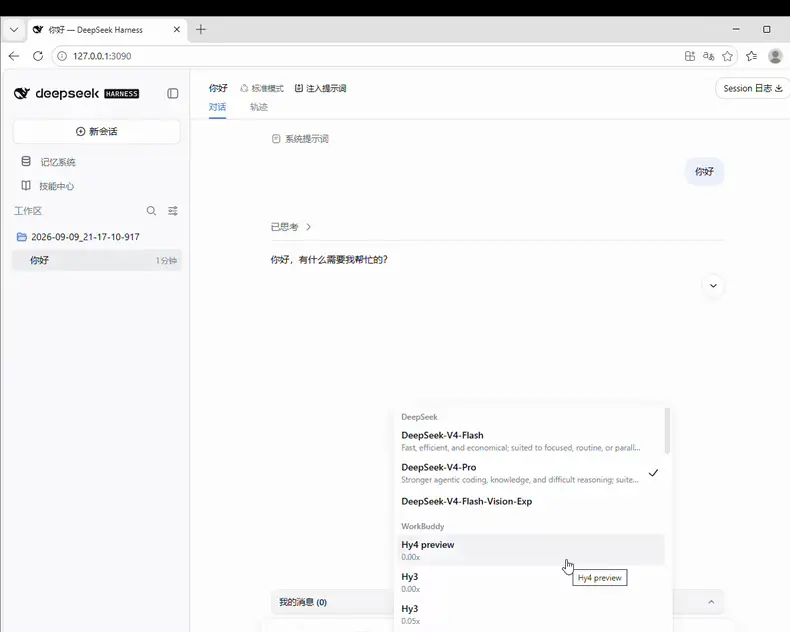View site information icon
This screenshot has width=790, height=632.
tap(62, 56)
